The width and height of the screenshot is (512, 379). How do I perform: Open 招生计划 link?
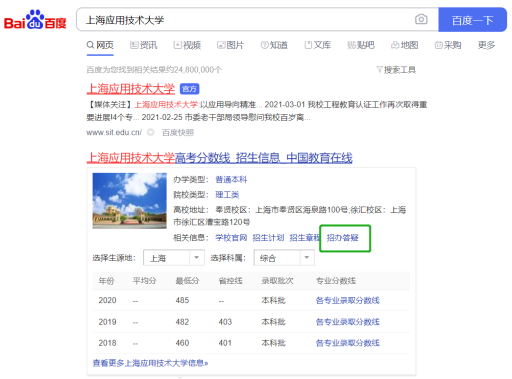tap(268, 238)
